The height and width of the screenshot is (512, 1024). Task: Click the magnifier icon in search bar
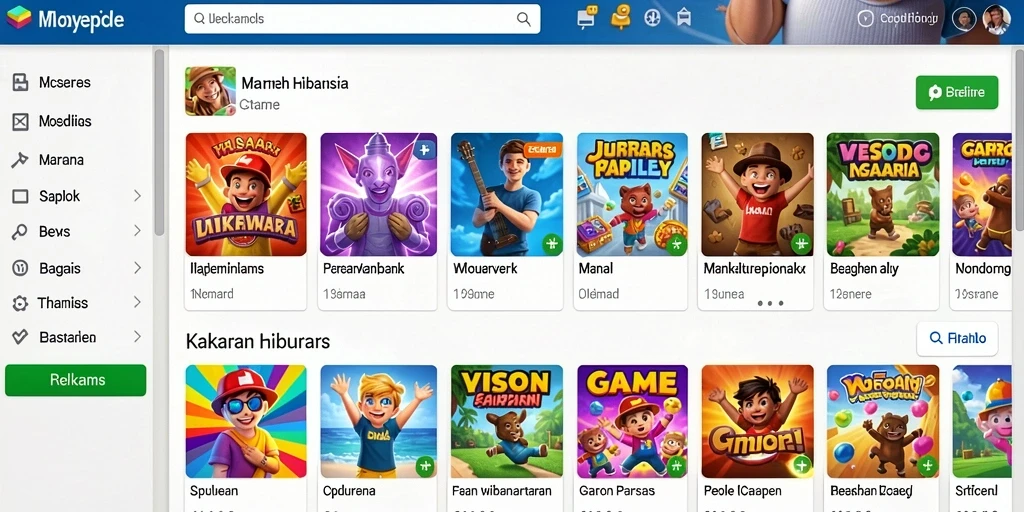pyautogui.click(x=523, y=19)
